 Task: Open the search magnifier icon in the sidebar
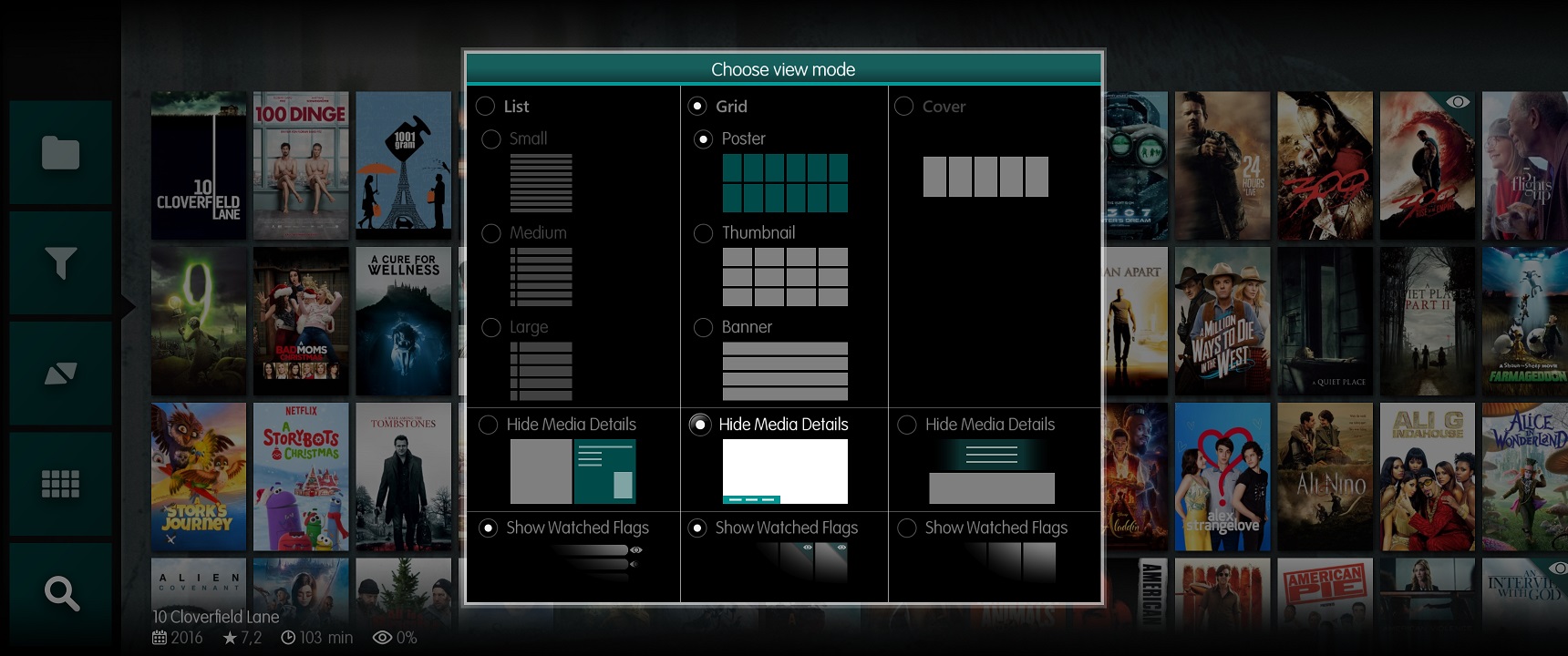click(60, 594)
